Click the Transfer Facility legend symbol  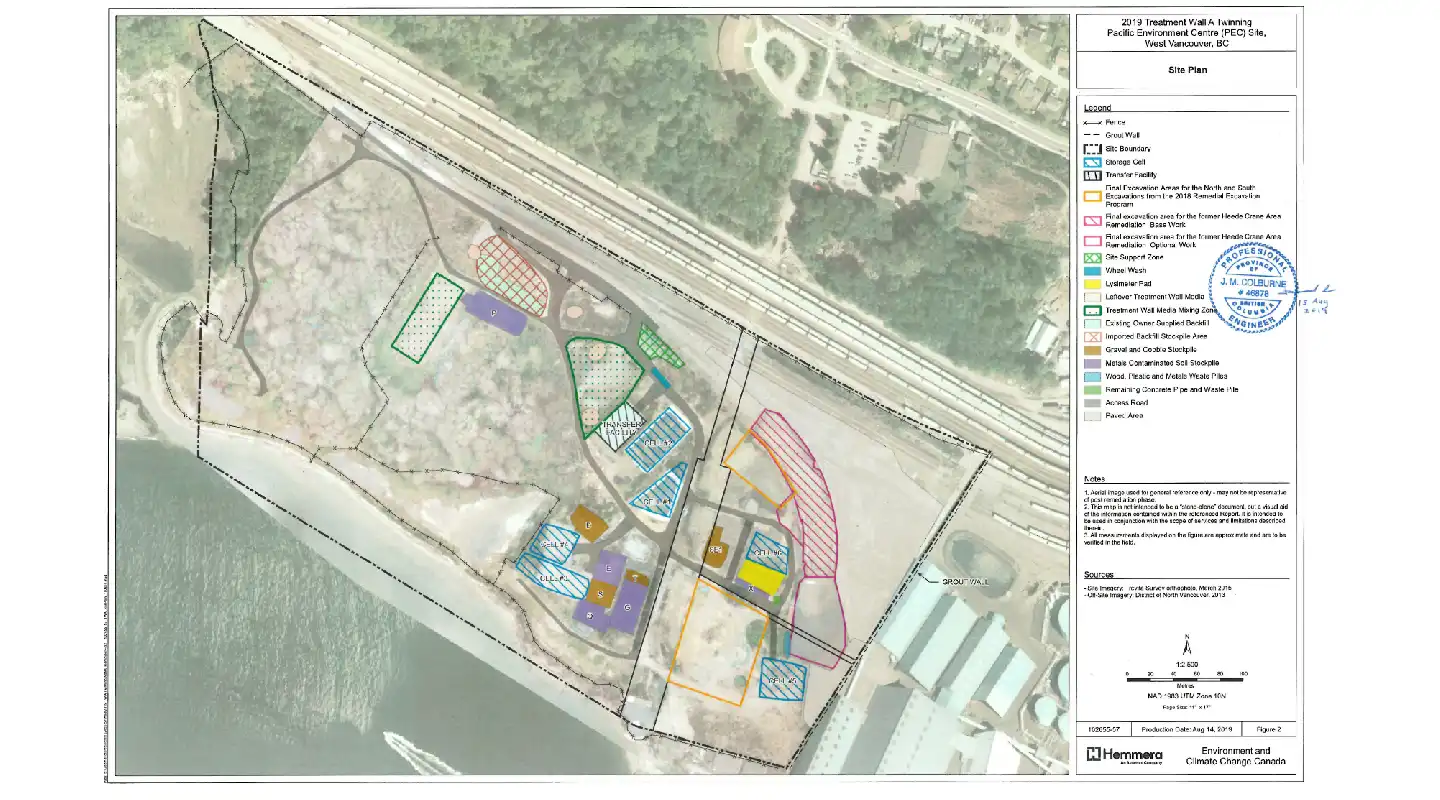(x=1093, y=175)
